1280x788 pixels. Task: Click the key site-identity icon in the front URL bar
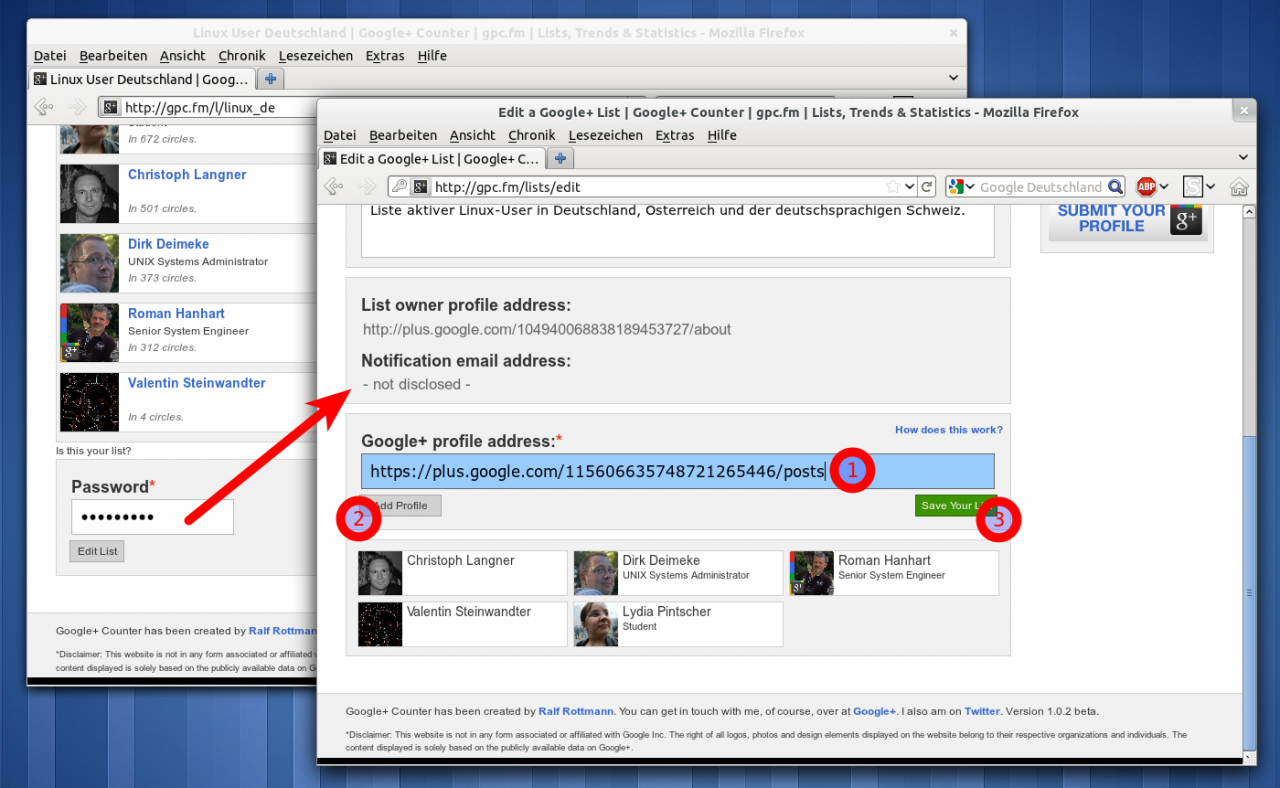398,187
